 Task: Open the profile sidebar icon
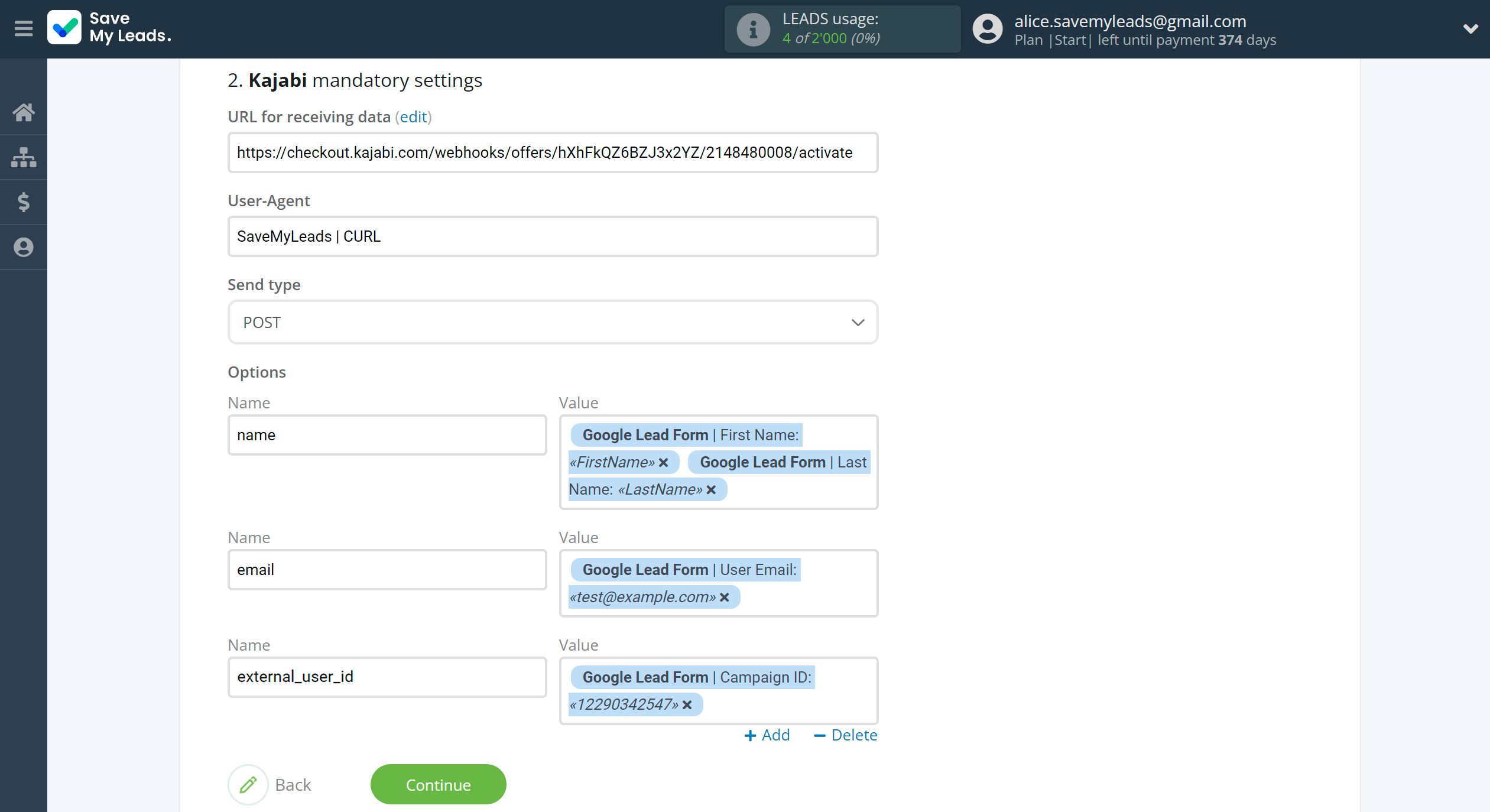pos(24,247)
